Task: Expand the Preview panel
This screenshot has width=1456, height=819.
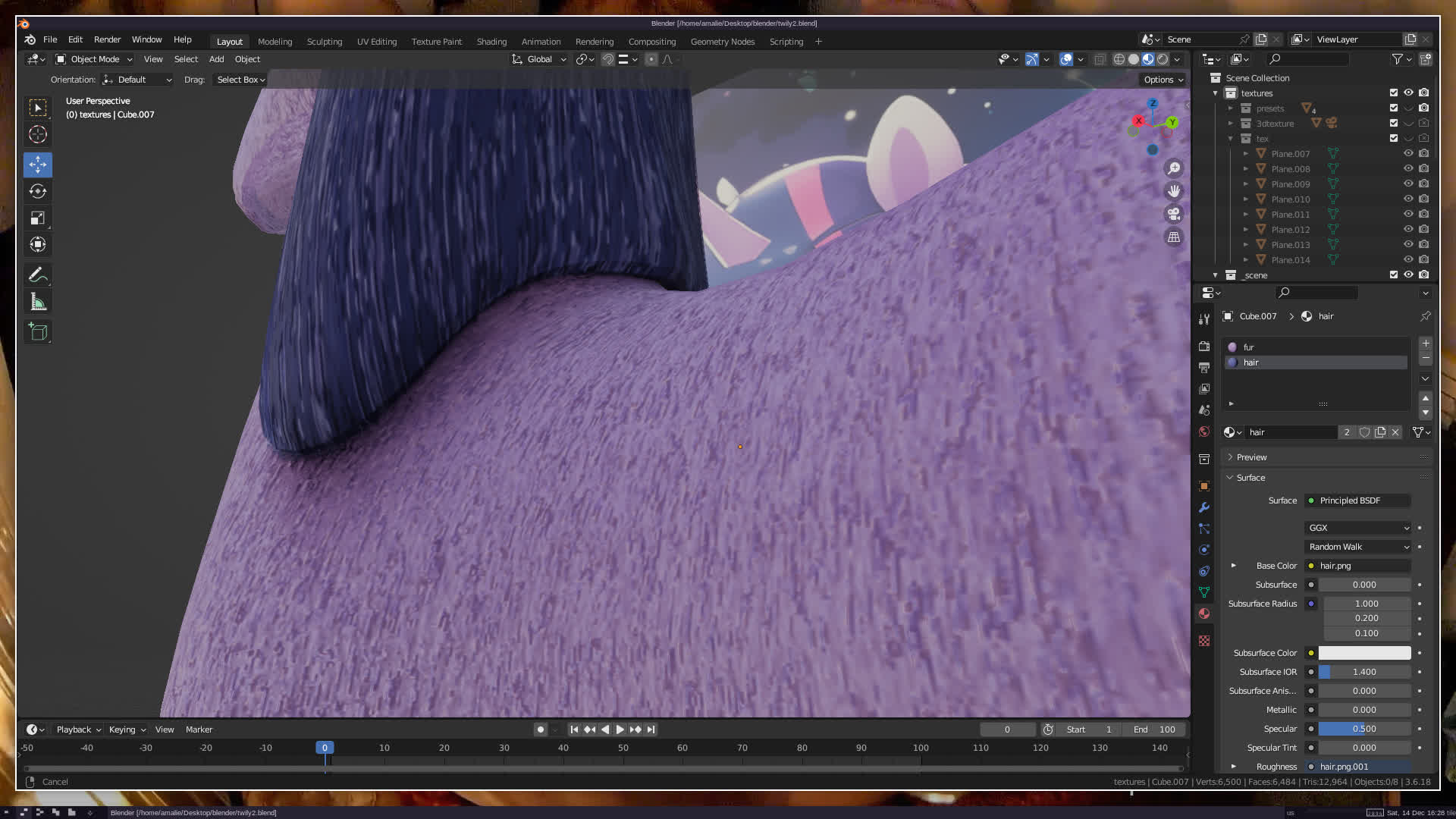Action: point(1251,457)
